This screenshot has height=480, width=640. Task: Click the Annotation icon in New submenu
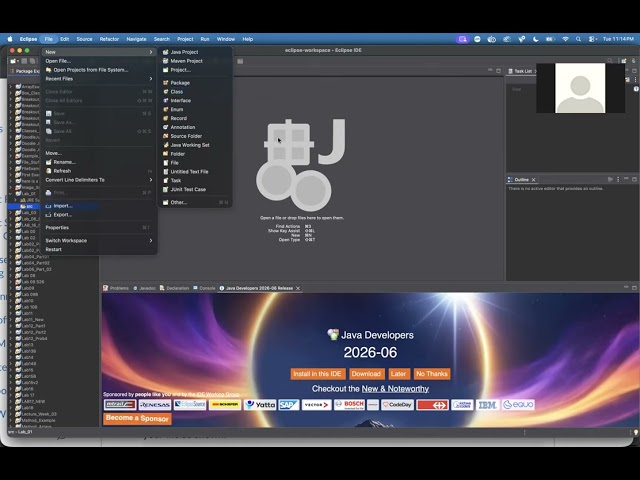click(x=166, y=127)
